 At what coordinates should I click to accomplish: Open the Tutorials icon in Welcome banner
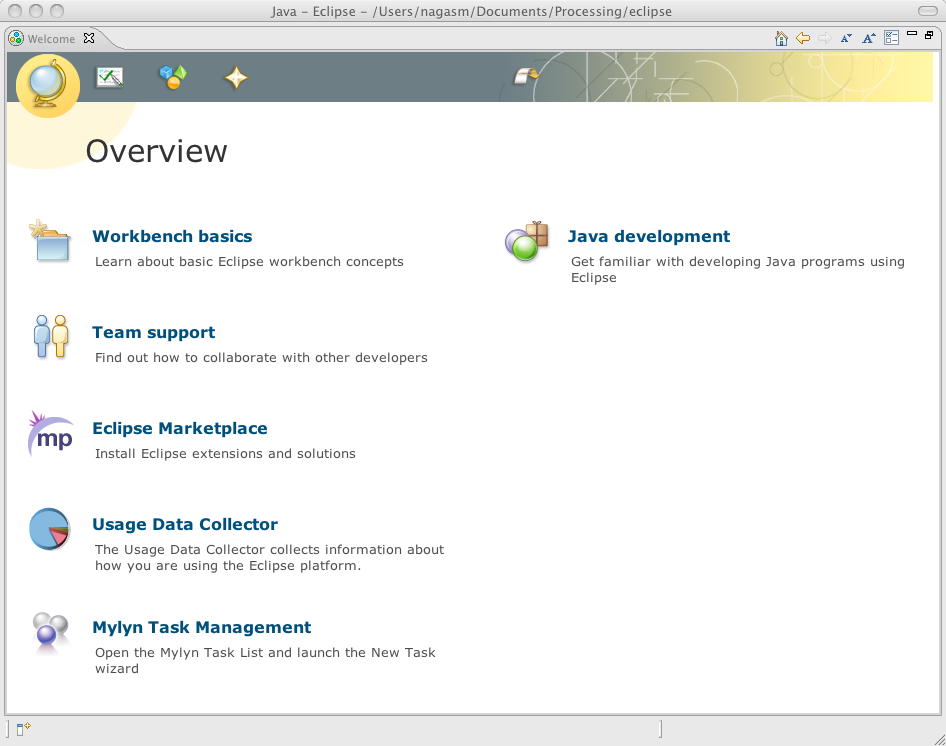(110, 77)
